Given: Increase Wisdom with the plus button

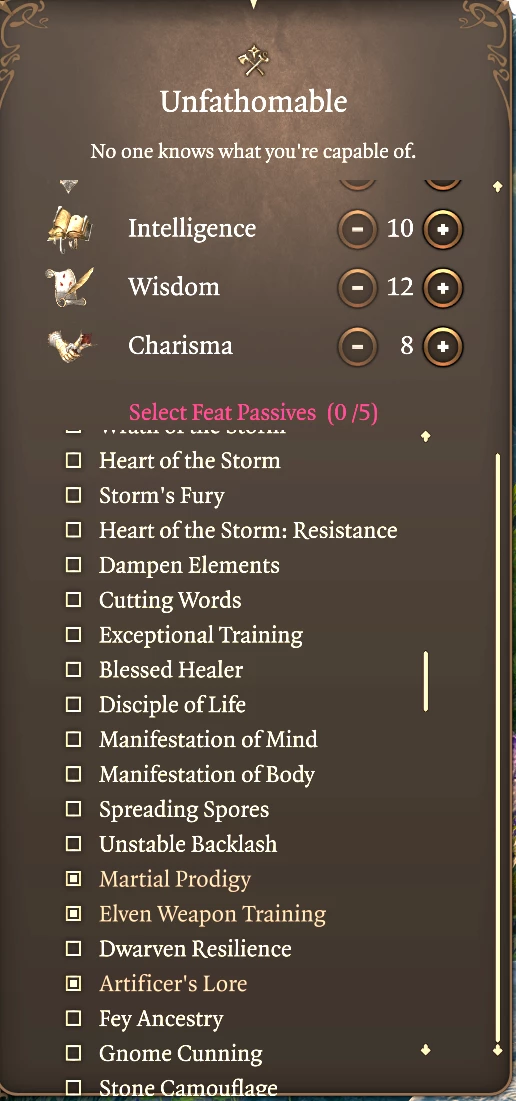Looking at the screenshot, I should (443, 287).
